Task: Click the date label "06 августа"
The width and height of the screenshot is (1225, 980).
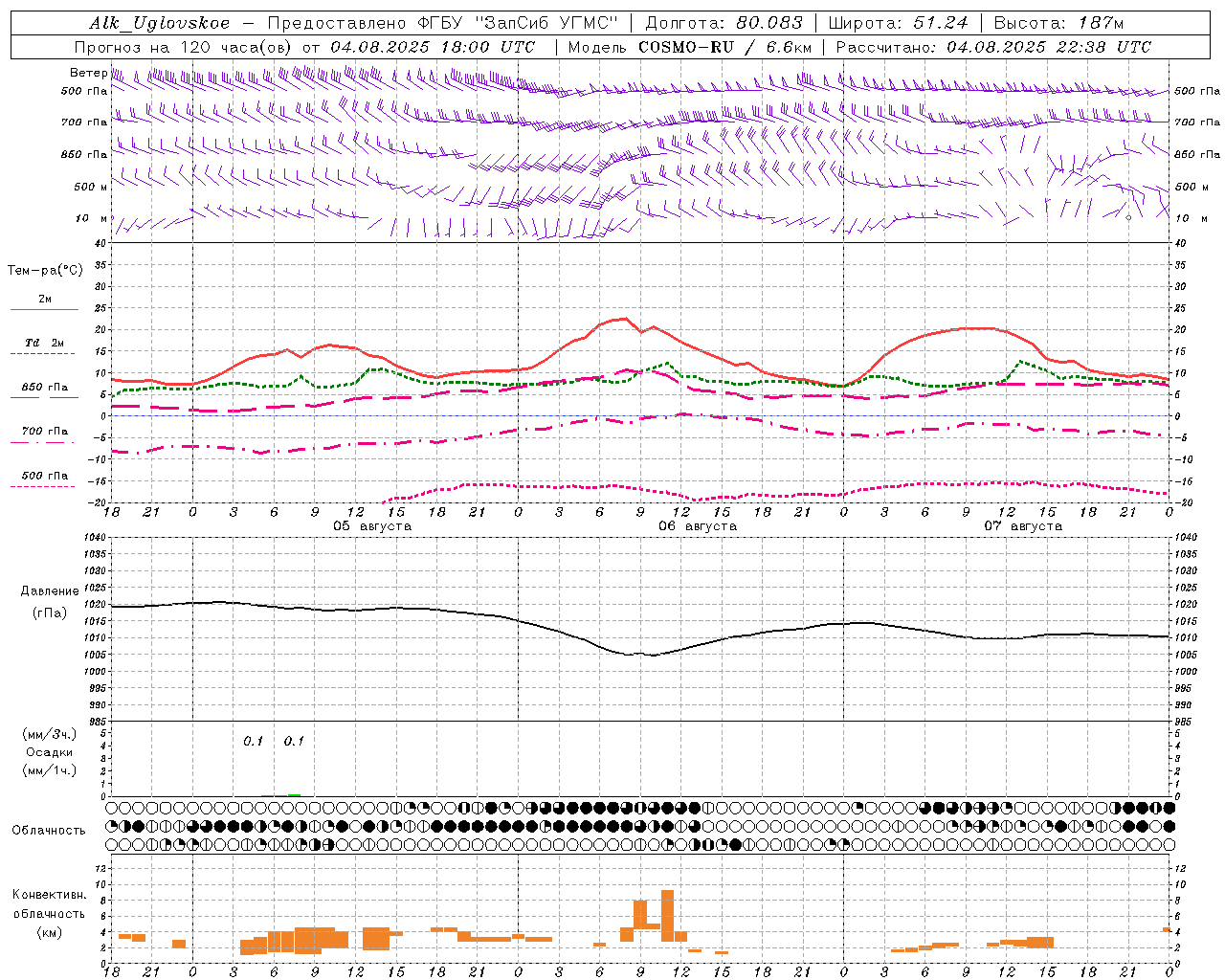Action: pos(698,526)
